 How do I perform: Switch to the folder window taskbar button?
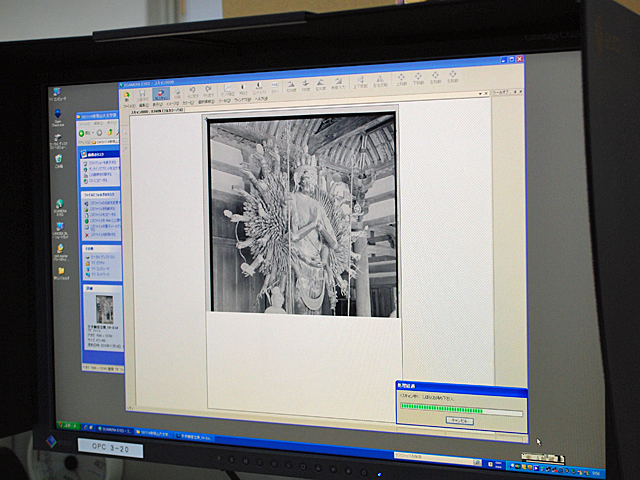coord(153,433)
